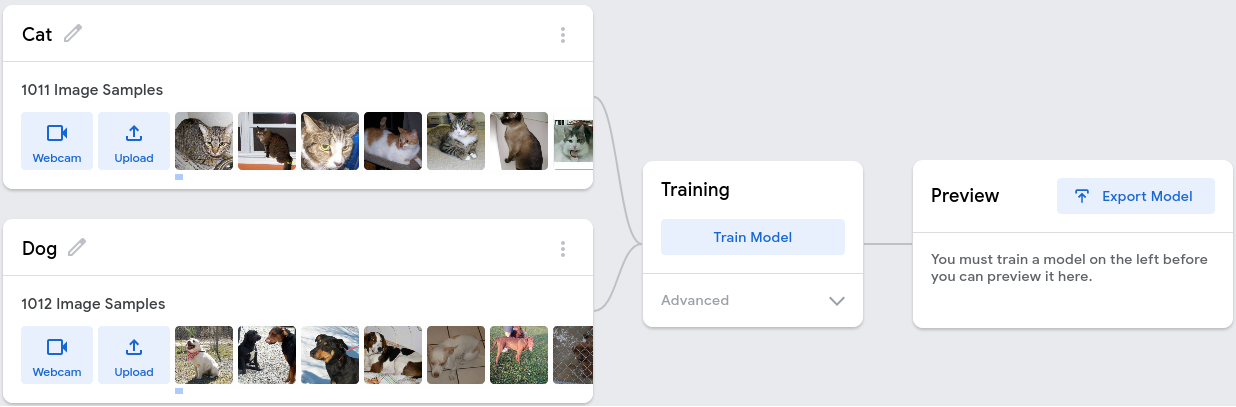The image size is (1236, 407).
Task: Select the Siamese cat sample thumbnail
Action: pyautogui.click(x=519, y=141)
